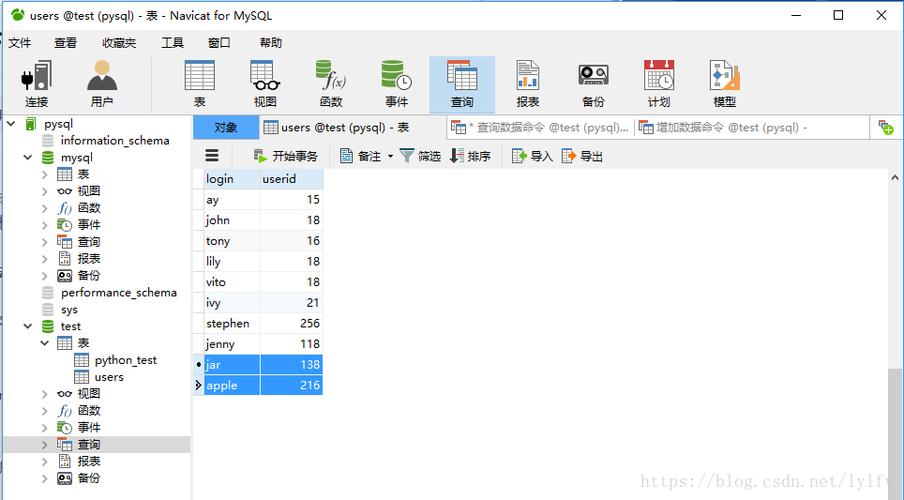Image resolution: width=904 pixels, height=500 pixels.
Task: Select the 查询 query toolbar icon
Action: [x=462, y=84]
